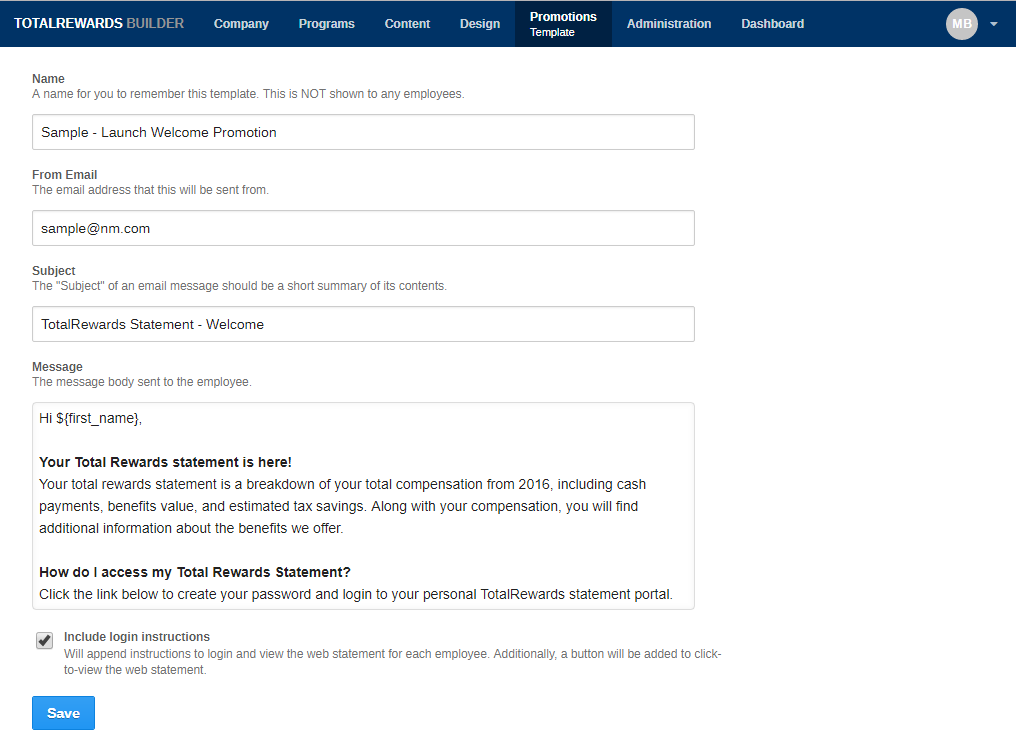Click the 'Include login instructions' label
Screen dimensions: 1016x732
(x=137, y=637)
